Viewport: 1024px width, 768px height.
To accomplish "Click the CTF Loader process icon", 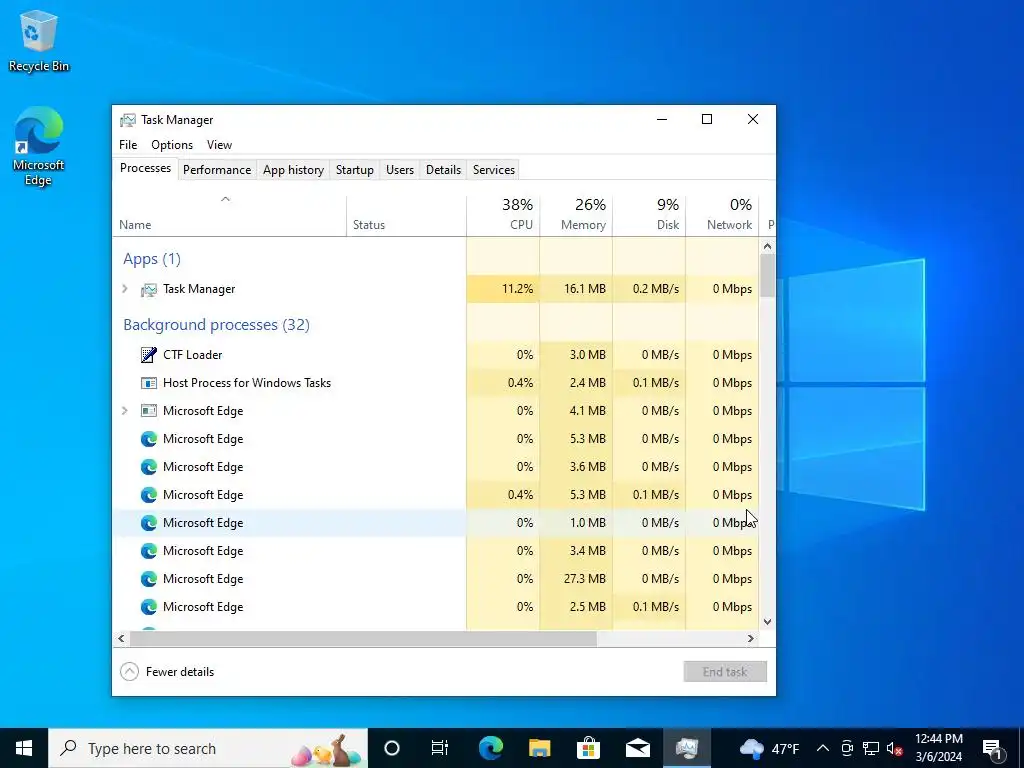I will (x=149, y=355).
